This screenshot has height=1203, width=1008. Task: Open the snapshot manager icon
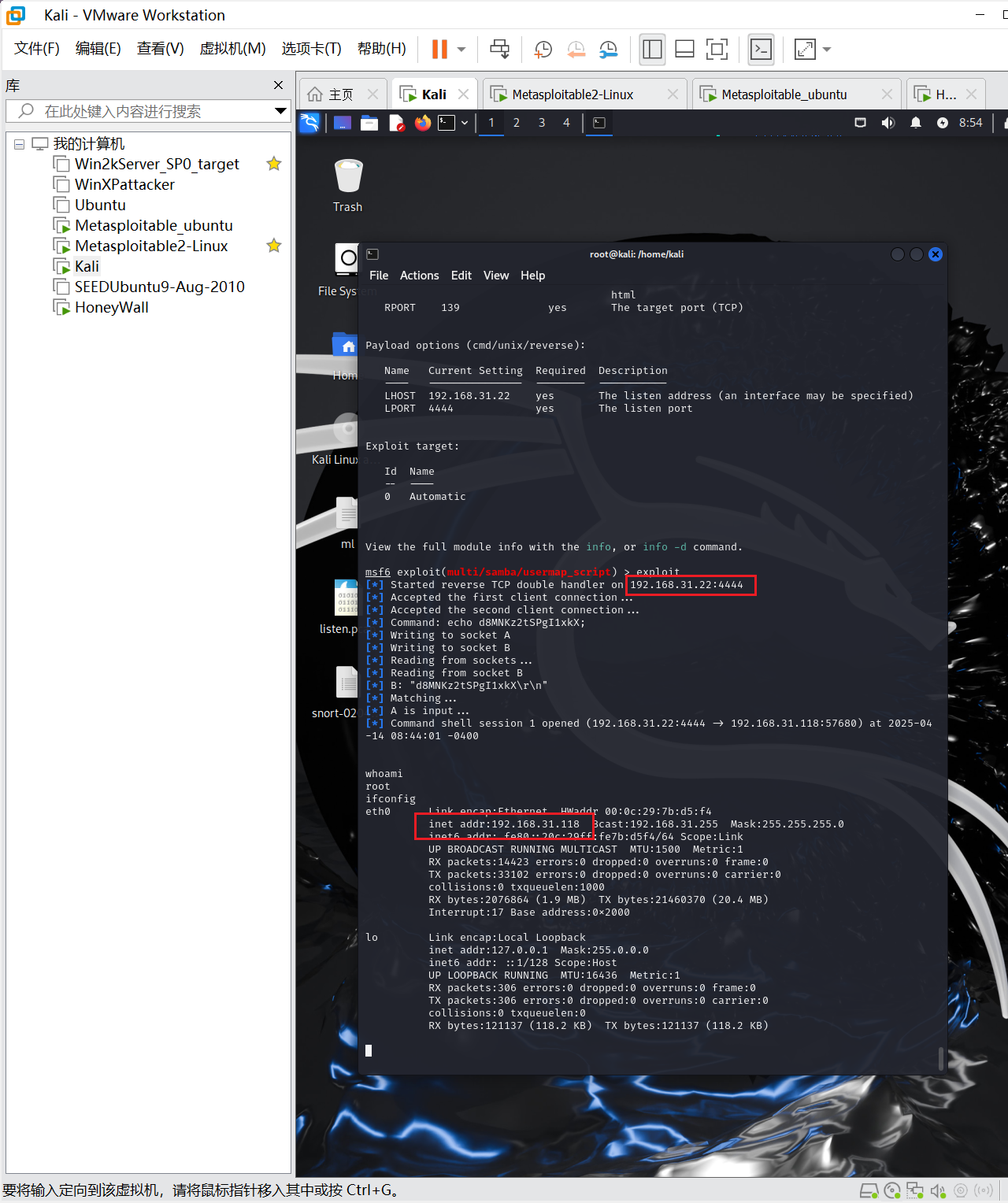[x=608, y=49]
